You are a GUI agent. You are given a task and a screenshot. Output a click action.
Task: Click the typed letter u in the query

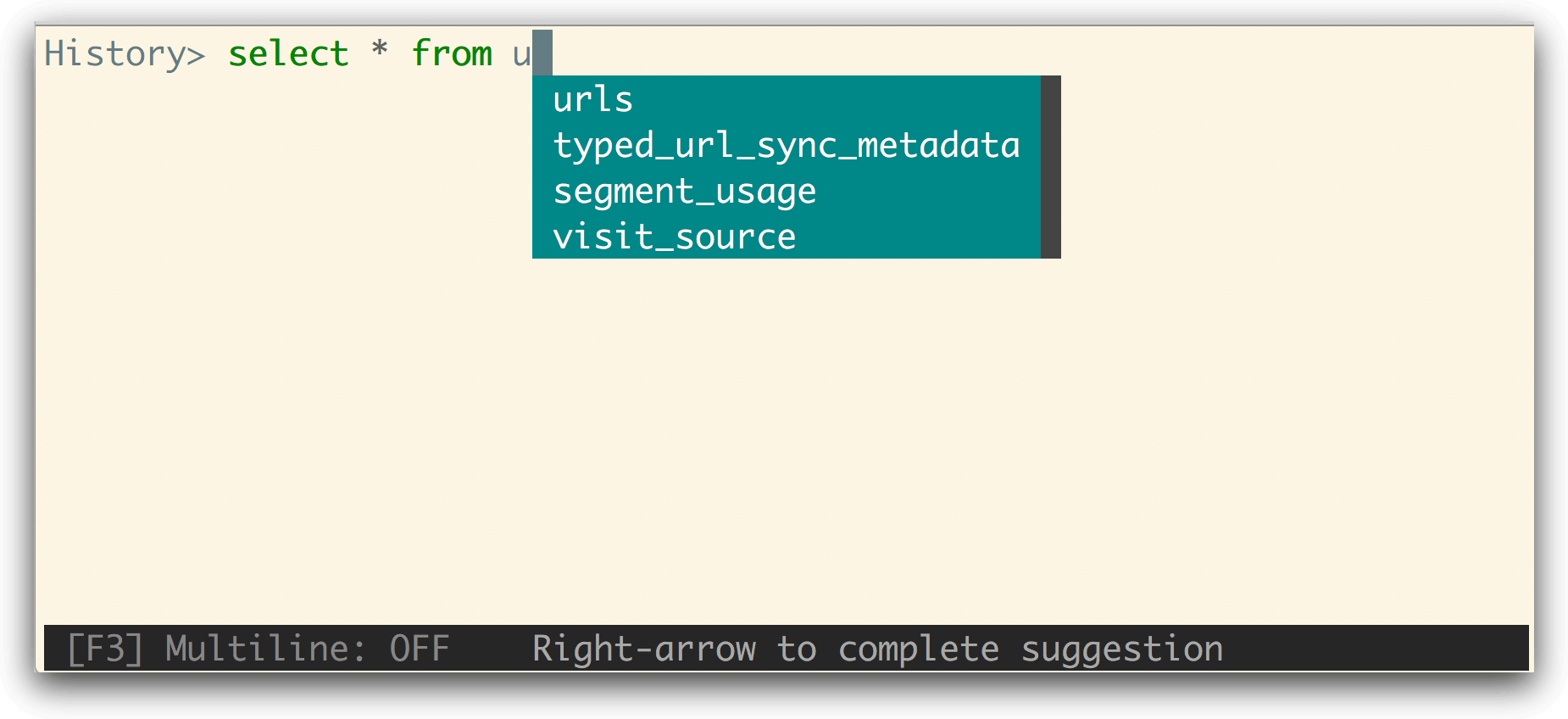521,55
